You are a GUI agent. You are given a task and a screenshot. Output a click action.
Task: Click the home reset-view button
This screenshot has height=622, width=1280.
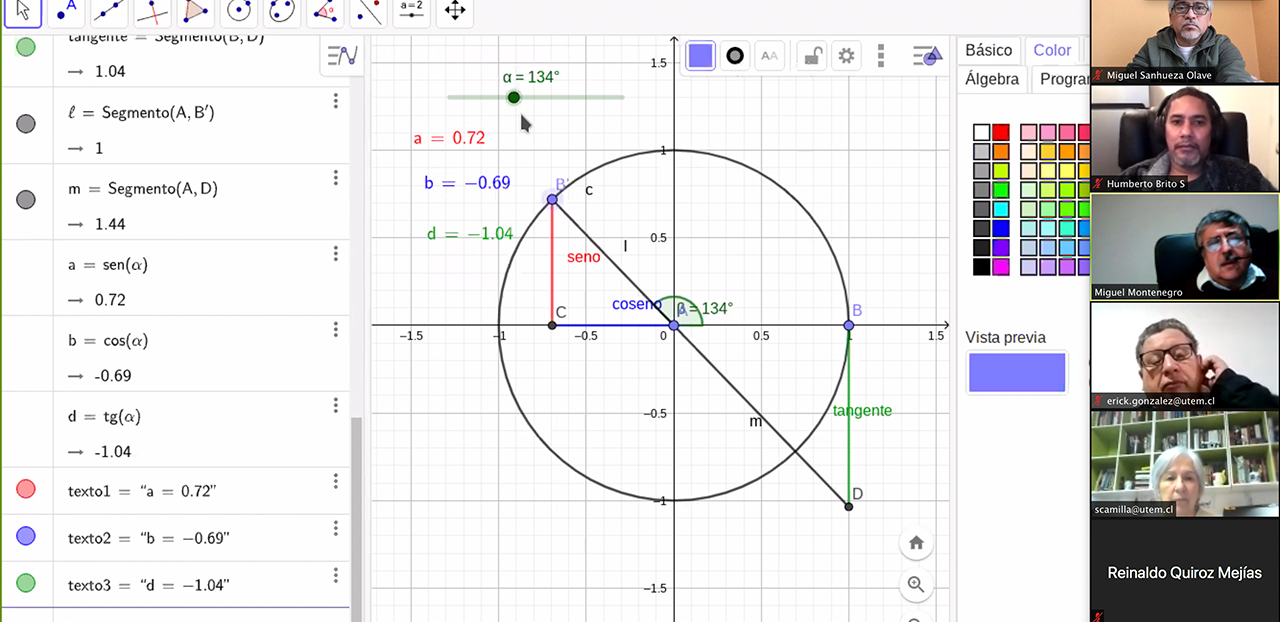click(x=916, y=544)
